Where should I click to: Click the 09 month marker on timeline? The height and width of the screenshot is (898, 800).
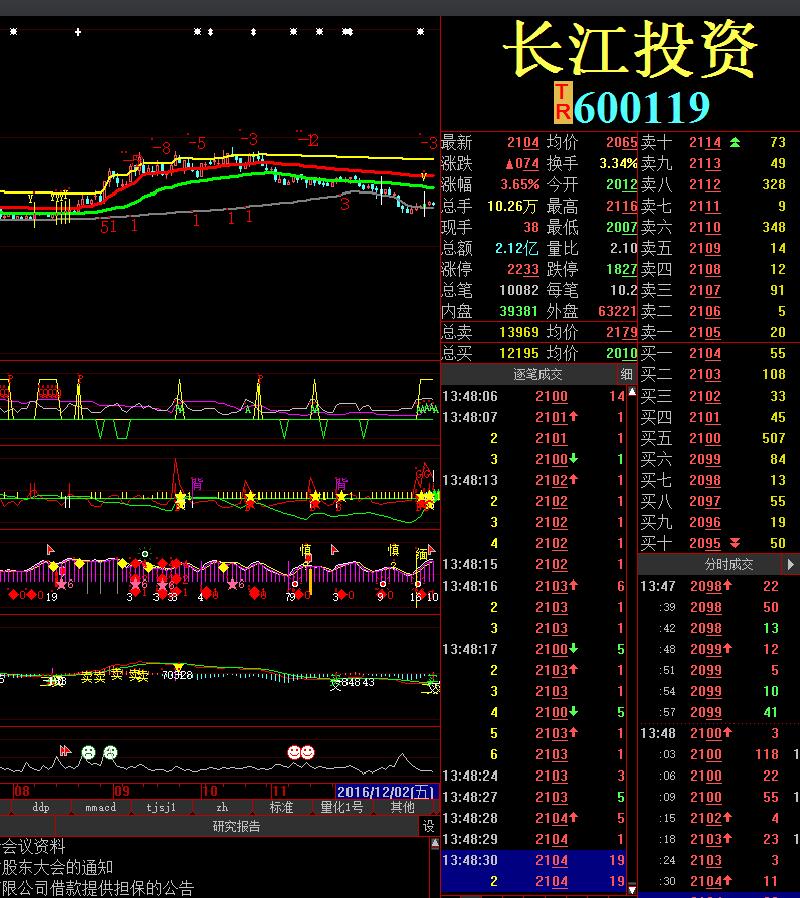point(122,791)
